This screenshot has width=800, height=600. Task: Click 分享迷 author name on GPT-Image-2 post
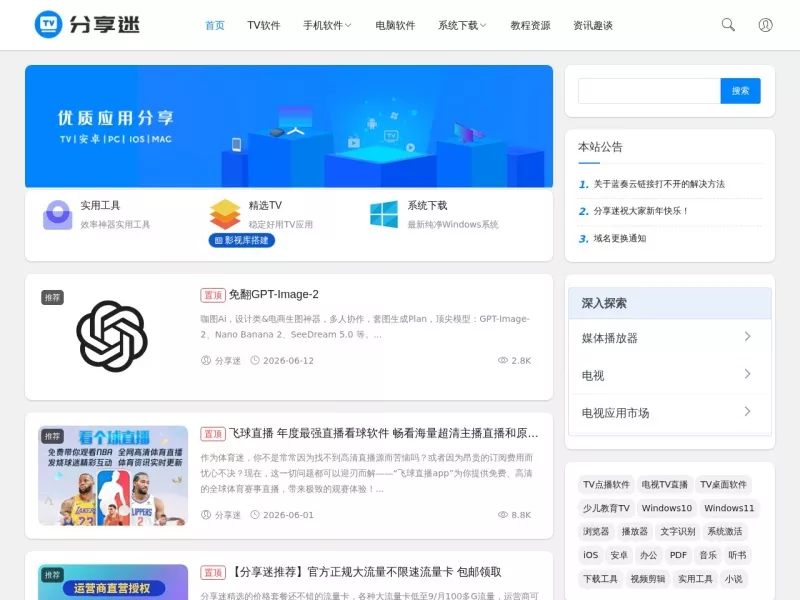pyautogui.click(x=228, y=361)
